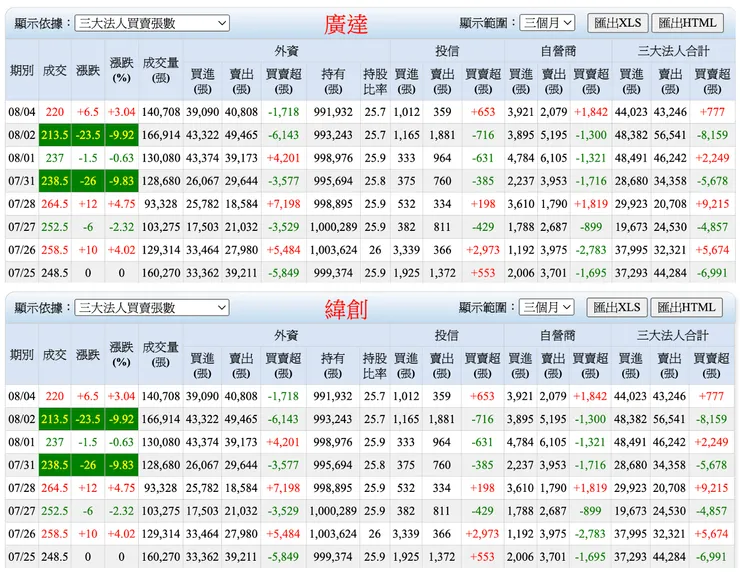Click 匯出HTML button in 廣達 panel
The height and width of the screenshot is (572, 740).
pos(688,23)
